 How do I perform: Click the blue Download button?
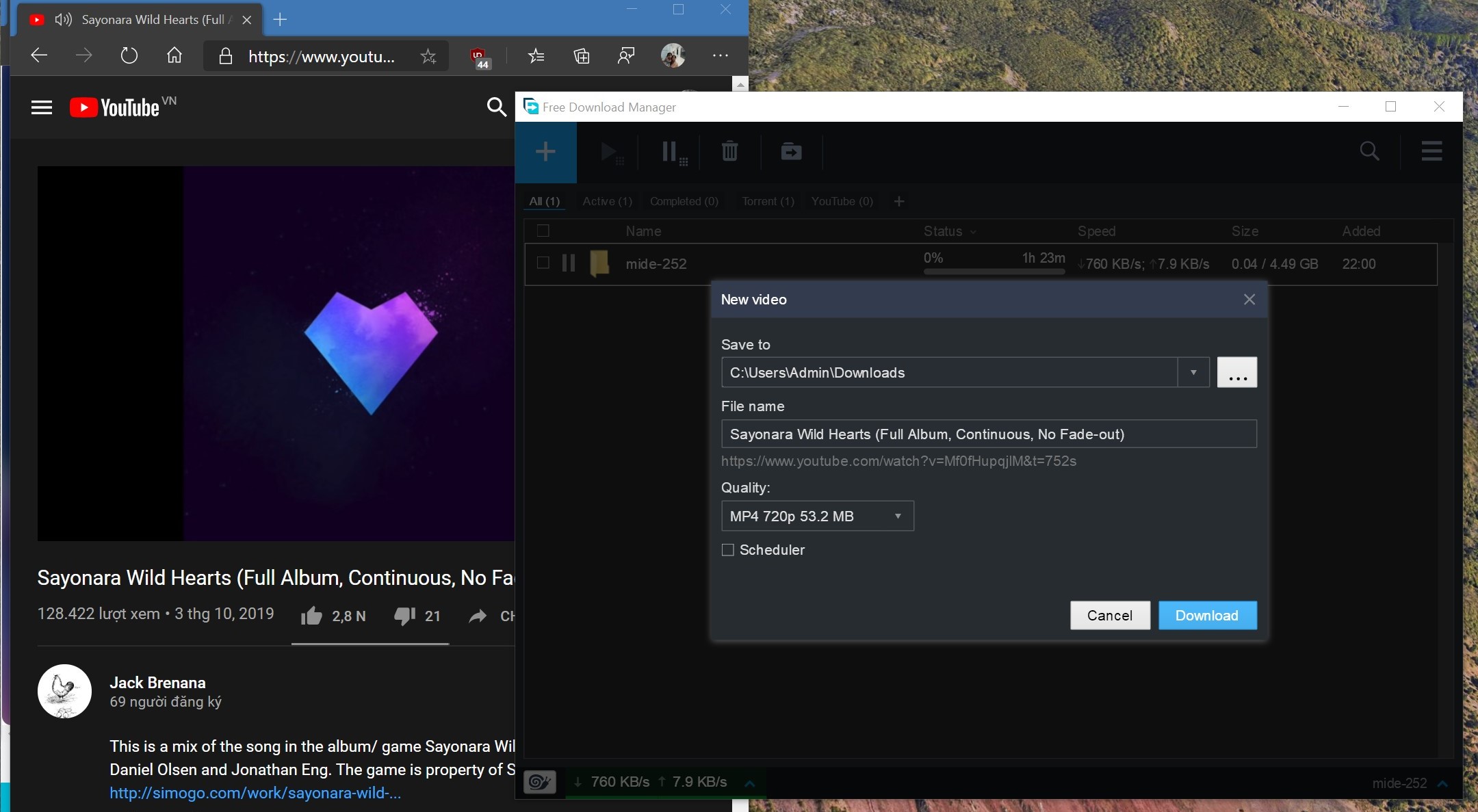[x=1207, y=615]
